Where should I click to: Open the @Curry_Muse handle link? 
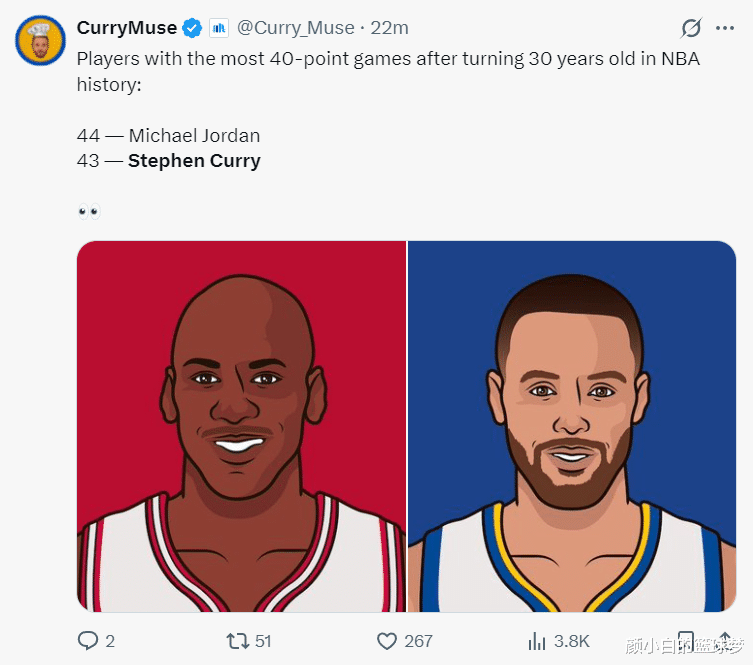295,28
